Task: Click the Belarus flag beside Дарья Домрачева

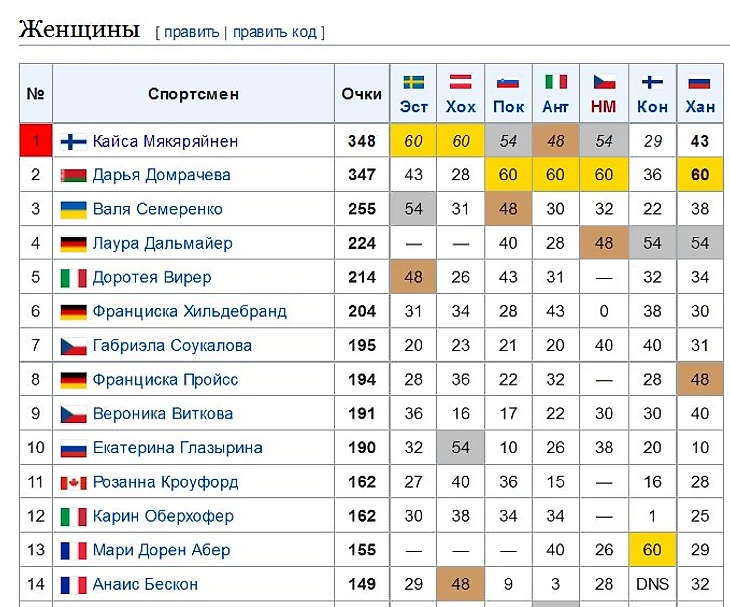Action: [74, 175]
